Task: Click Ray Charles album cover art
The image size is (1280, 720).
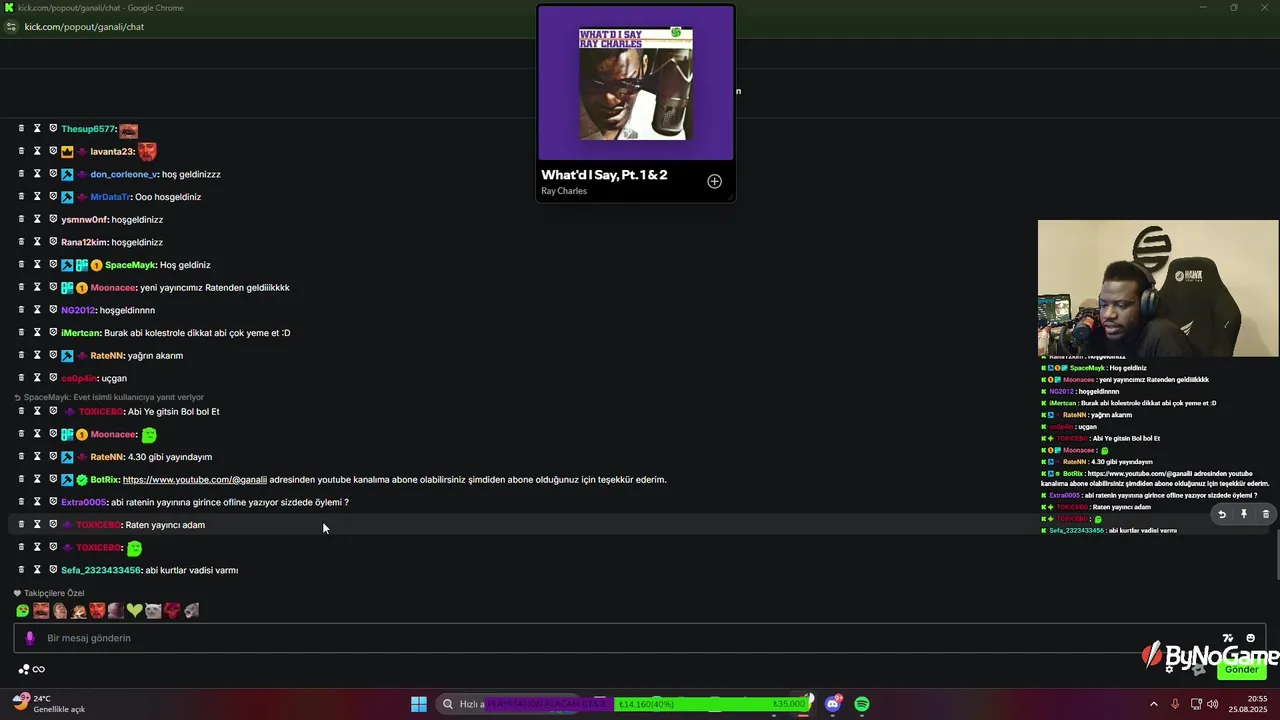Action: tap(636, 83)
